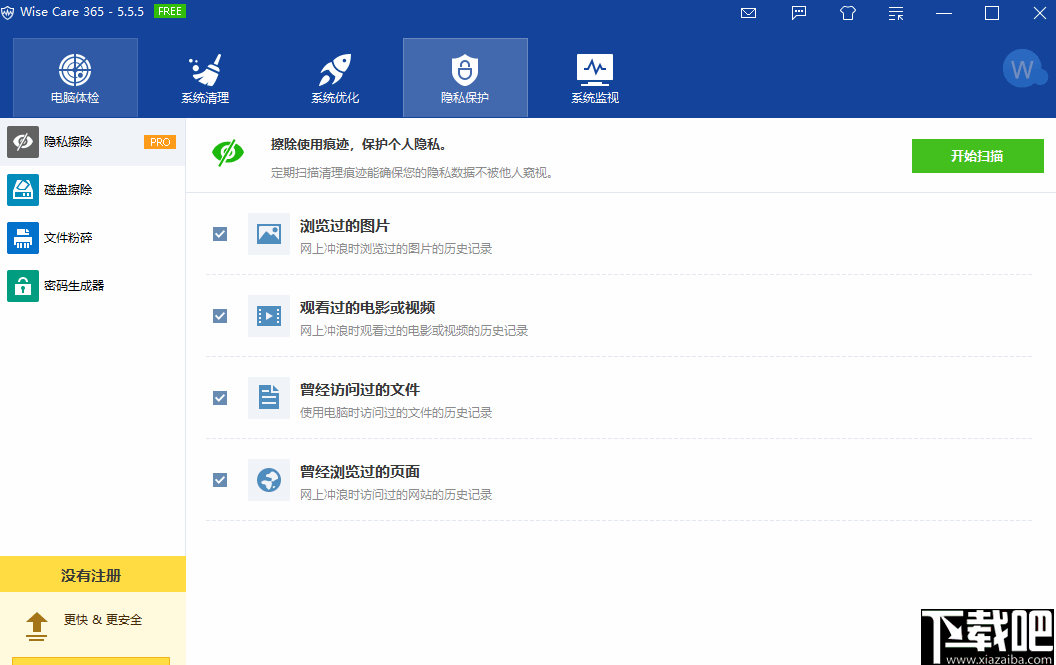Click 使用电脑时访问过的文件的历史记录 description
The width and height of the screenshot is (1056, 665).
[396, 412]
